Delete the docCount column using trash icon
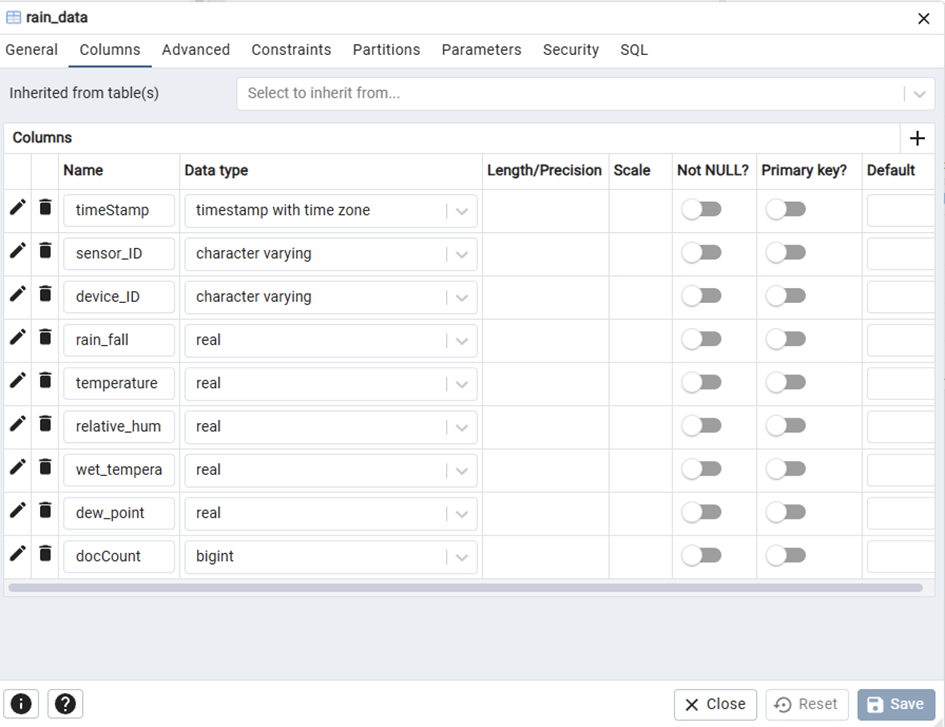This screenshot has width=945, height=727. pyautogui.click(x=45, y=554)
